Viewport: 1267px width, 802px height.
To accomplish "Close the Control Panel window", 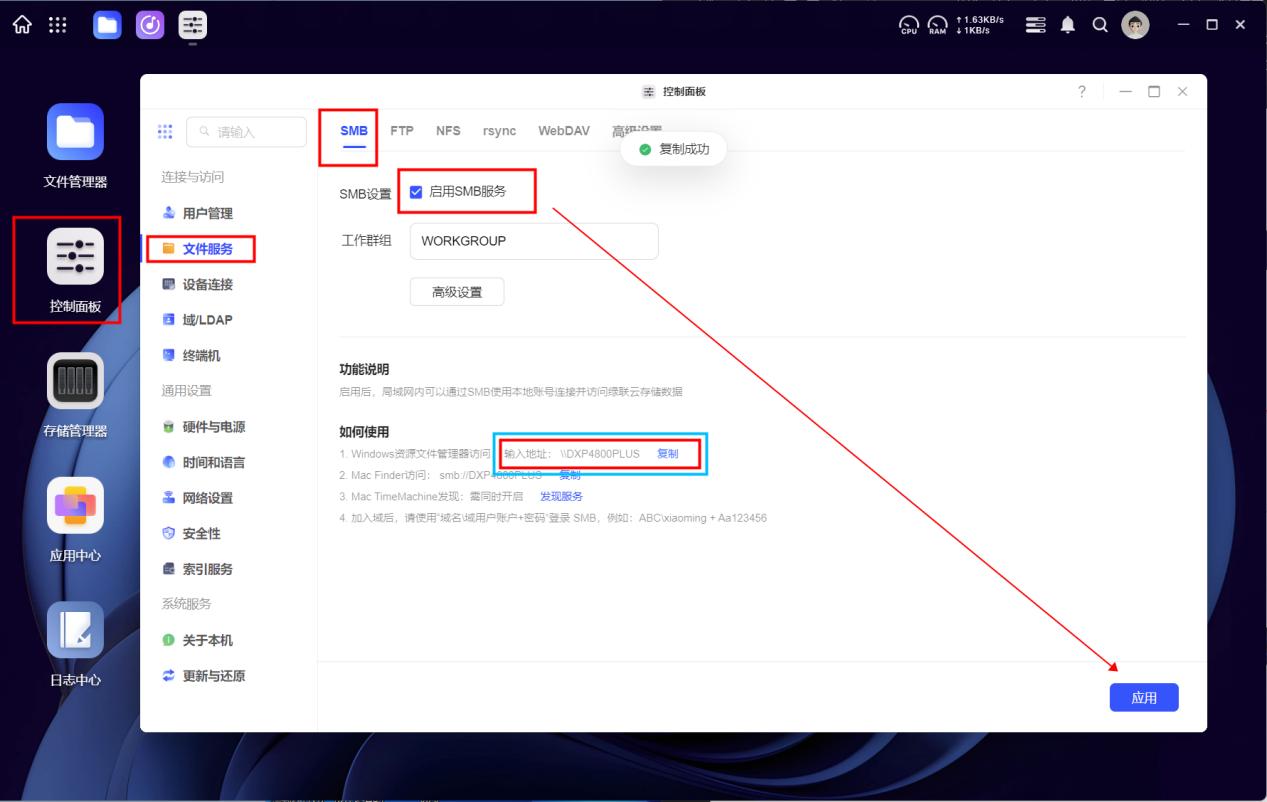I will 1182,92.
